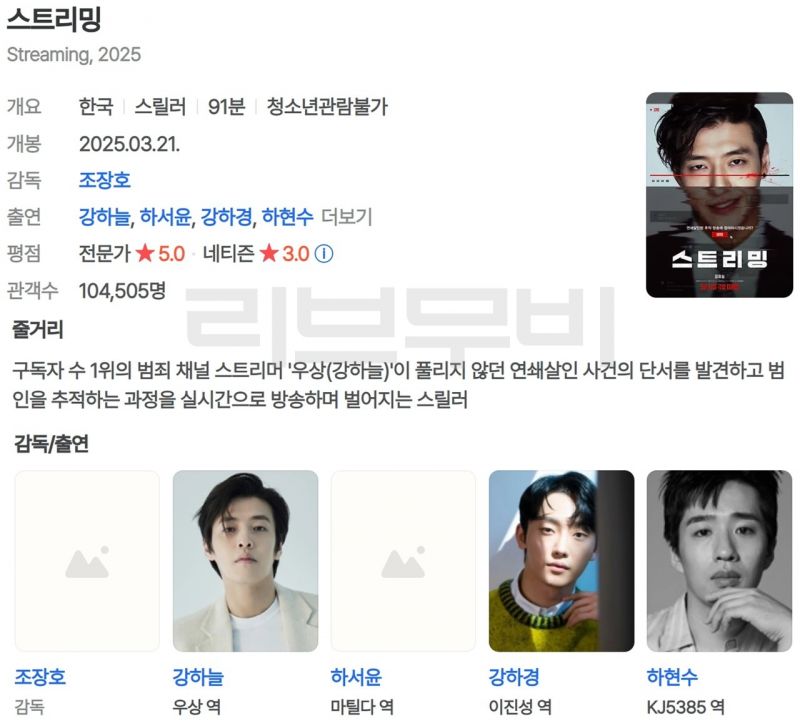
Task: Click 하서윤 name under the placeholder card
Action: 356,677
